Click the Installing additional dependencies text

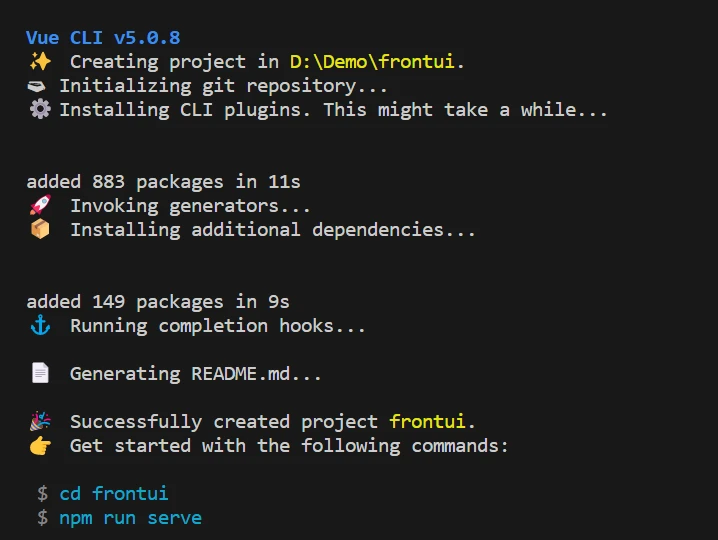pos(273,229)
